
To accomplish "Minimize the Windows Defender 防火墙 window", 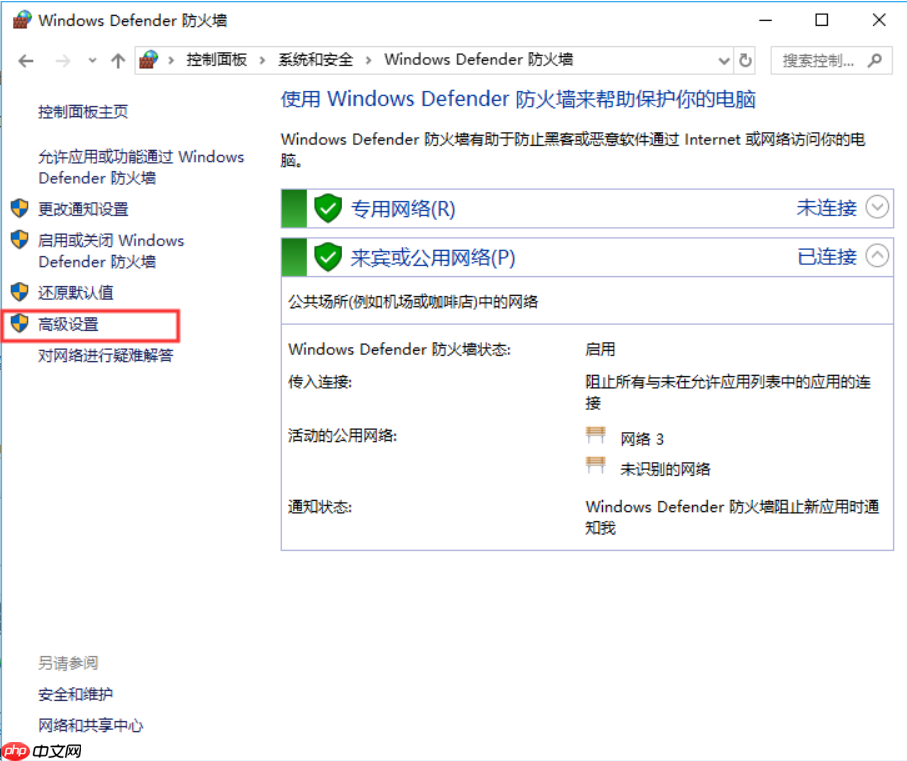I will (765, 20).
